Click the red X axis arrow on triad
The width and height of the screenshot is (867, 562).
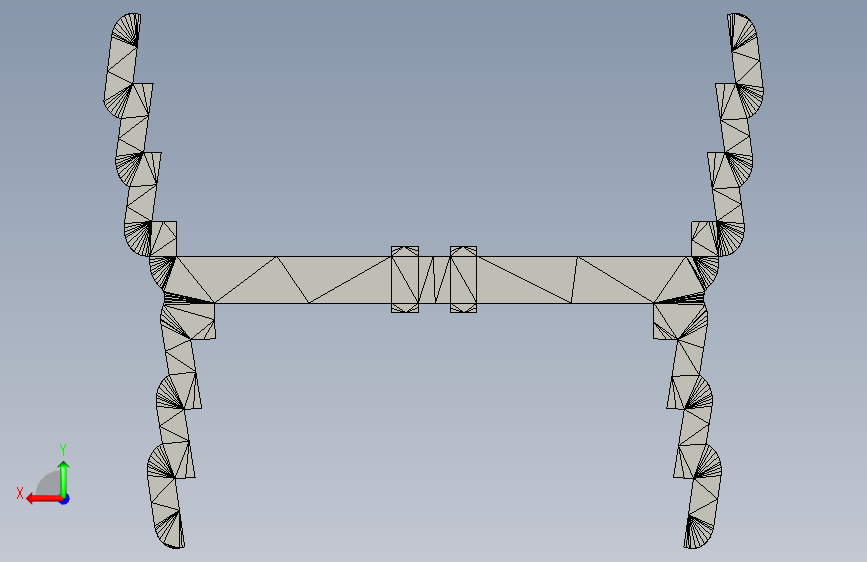43,499
